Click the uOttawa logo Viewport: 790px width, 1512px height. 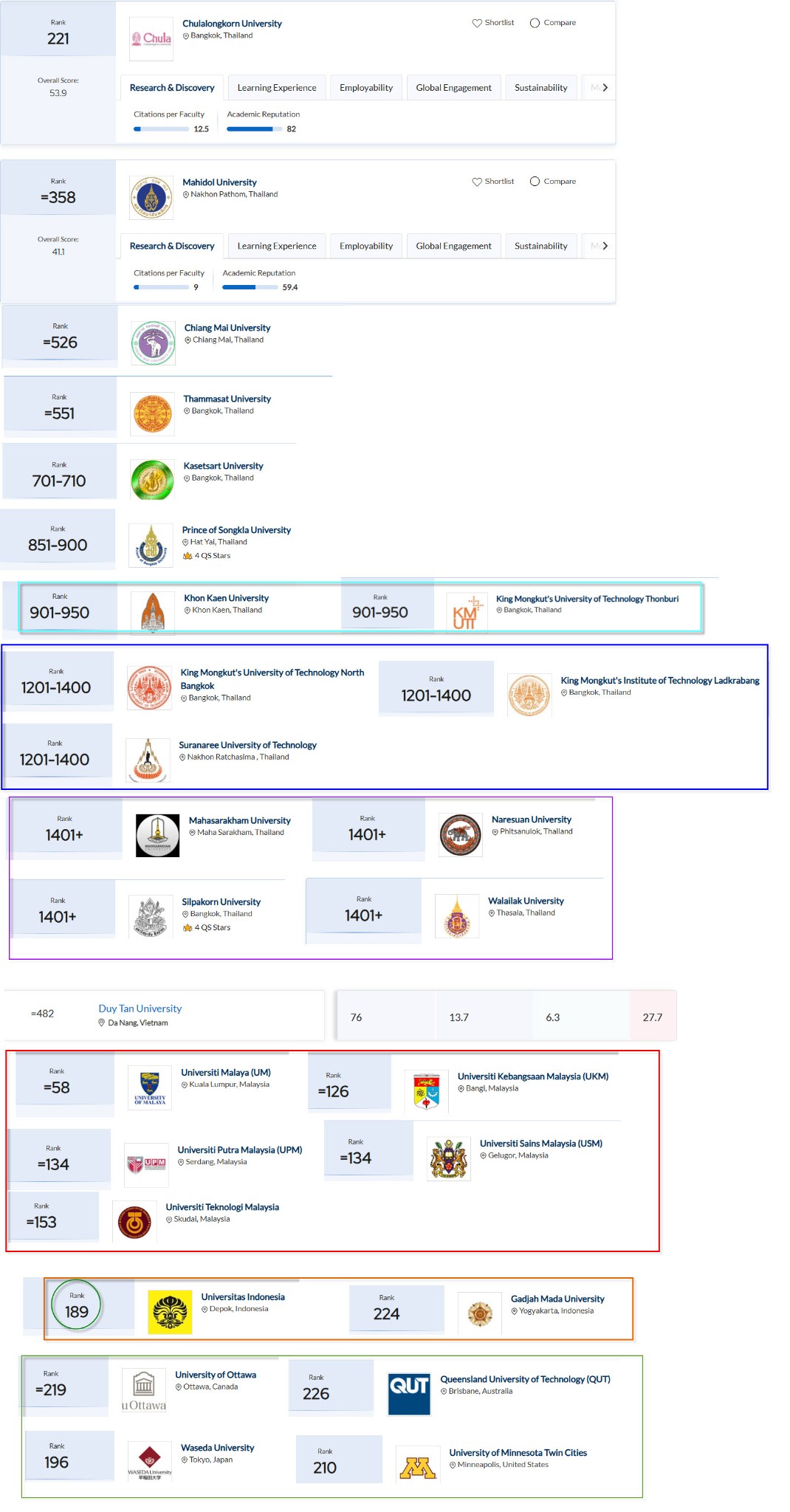coord(144,1390)
